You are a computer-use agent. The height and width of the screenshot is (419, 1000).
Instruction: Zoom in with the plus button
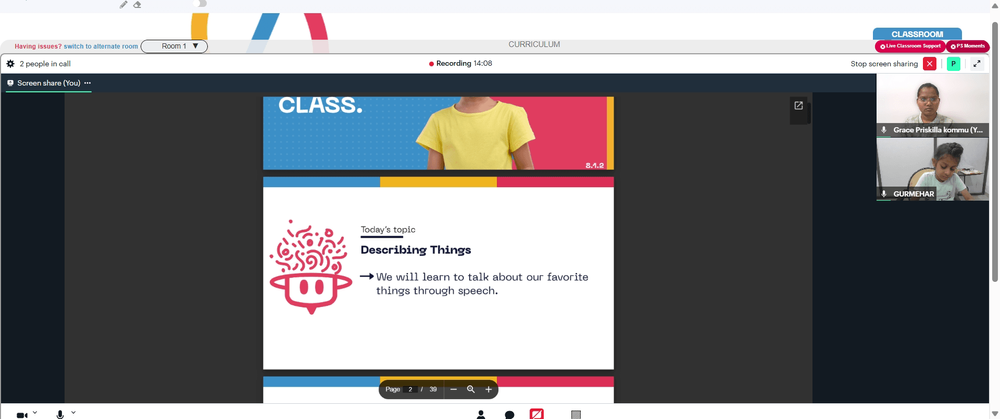[489, 389]
